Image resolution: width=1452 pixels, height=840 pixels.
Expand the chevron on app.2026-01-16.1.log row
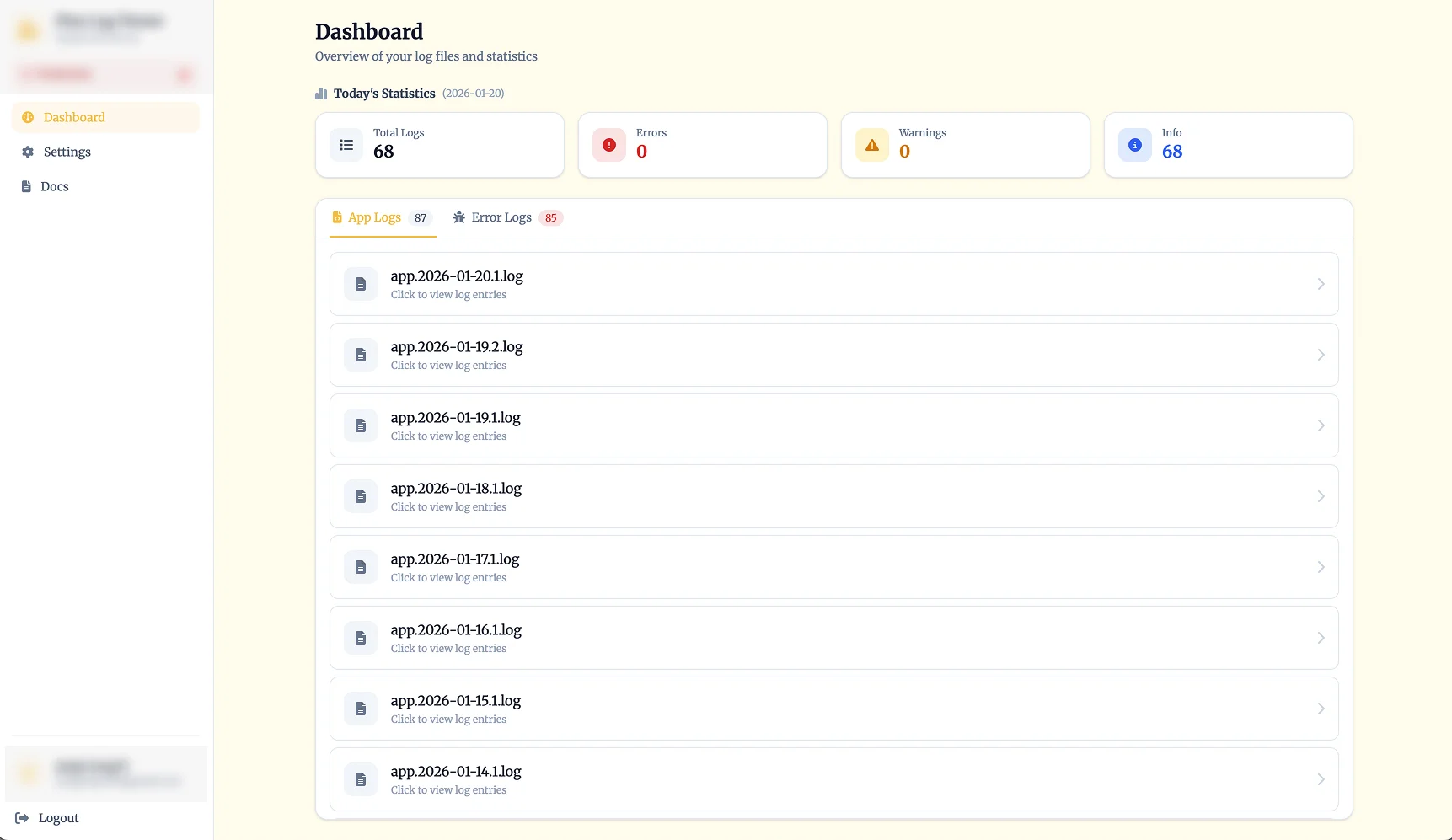tap(1321, 638)
